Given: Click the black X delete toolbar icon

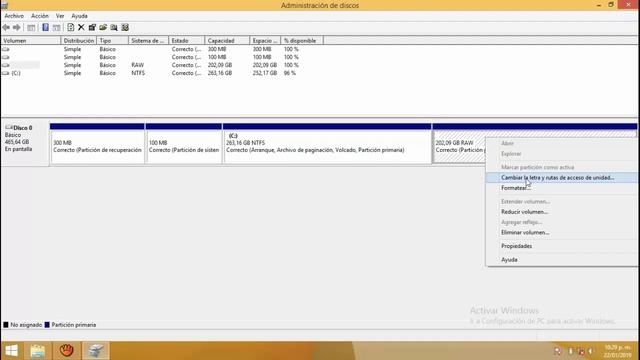Looking at the screenshot, I should coord(81,27).
